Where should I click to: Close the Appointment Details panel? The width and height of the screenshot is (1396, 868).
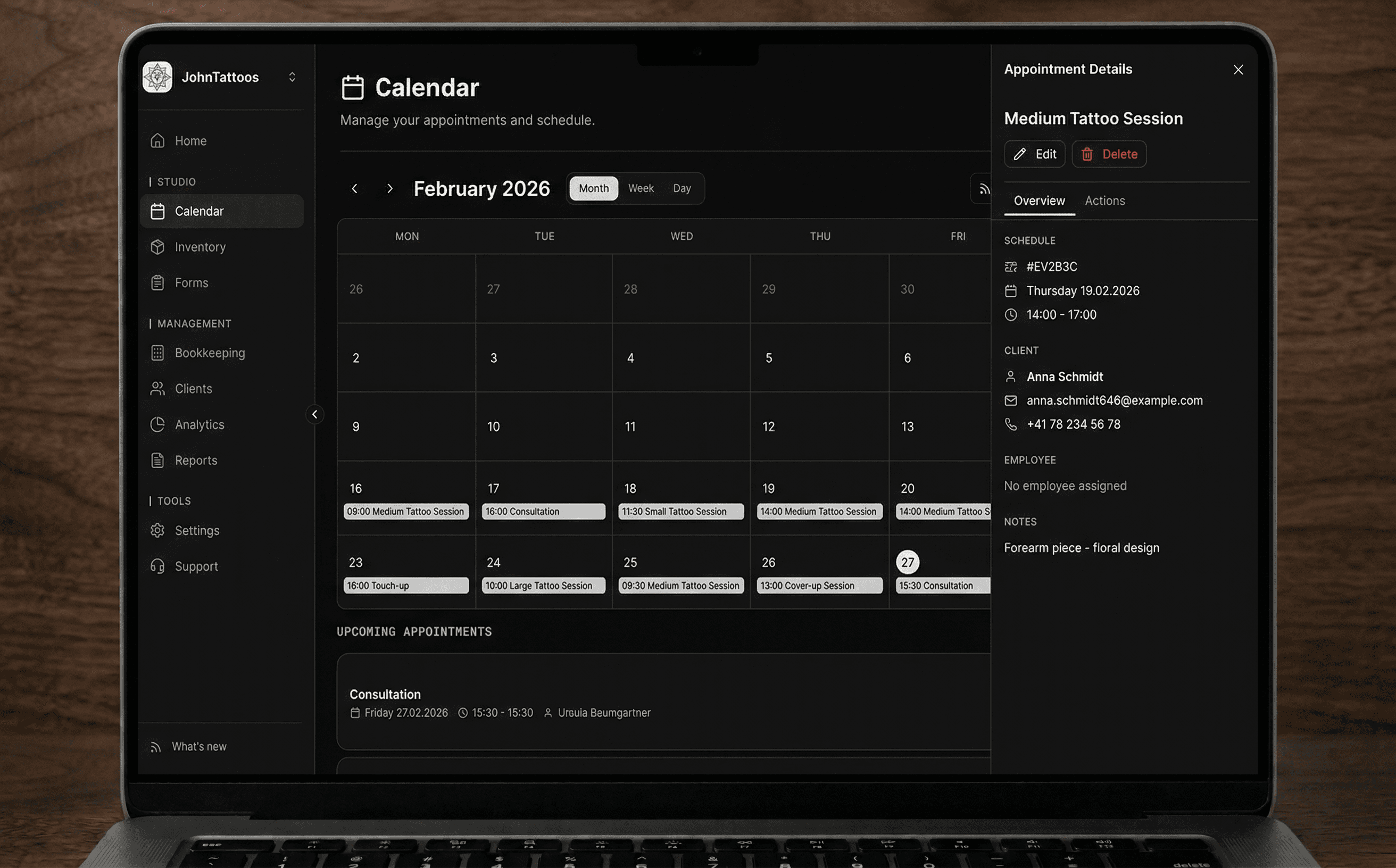point(1237,70)
